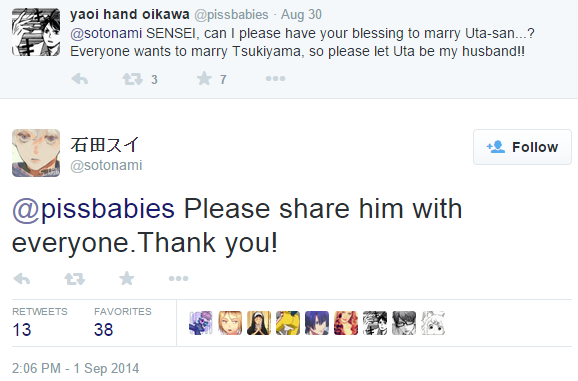578x381 pixels.
Task: Open more options on pissbabies tweet
Action: point(275,78)
